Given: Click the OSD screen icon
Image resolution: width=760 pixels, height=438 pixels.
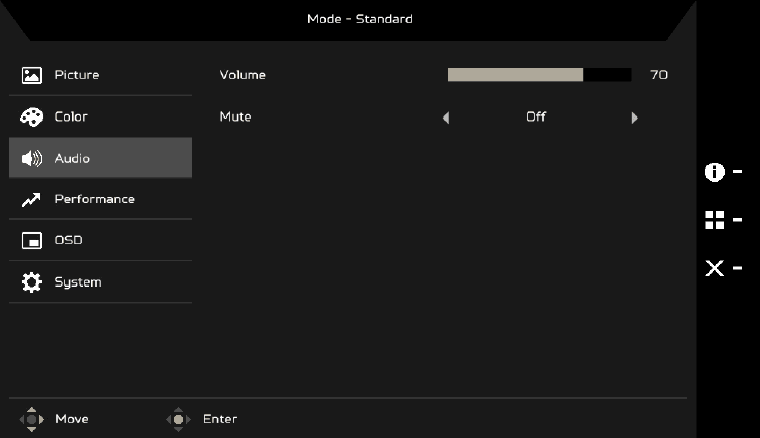Looking at the screenshot, I should click(x=32, y=241).
